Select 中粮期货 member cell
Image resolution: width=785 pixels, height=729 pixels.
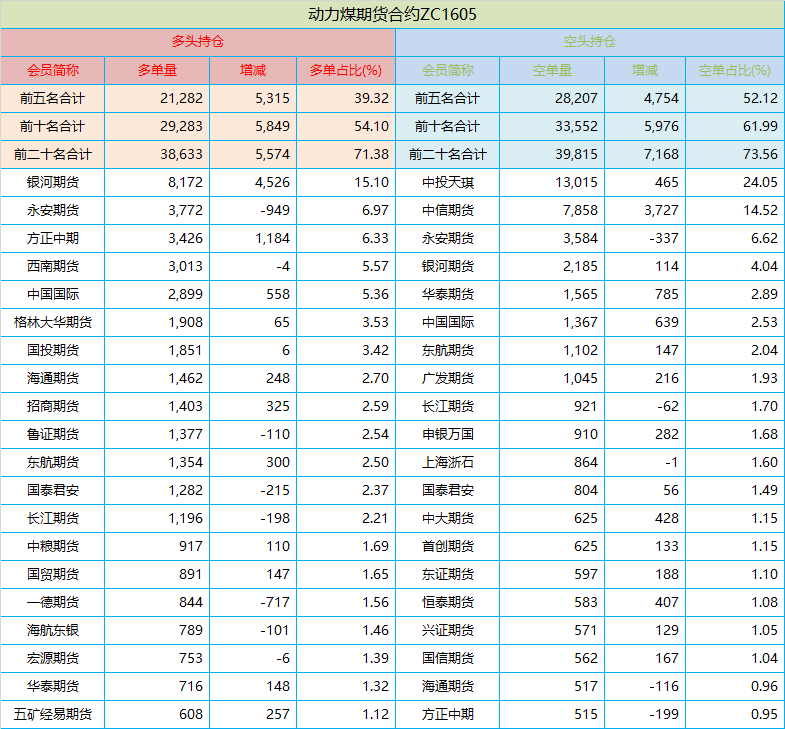click(x=53, y=547)
